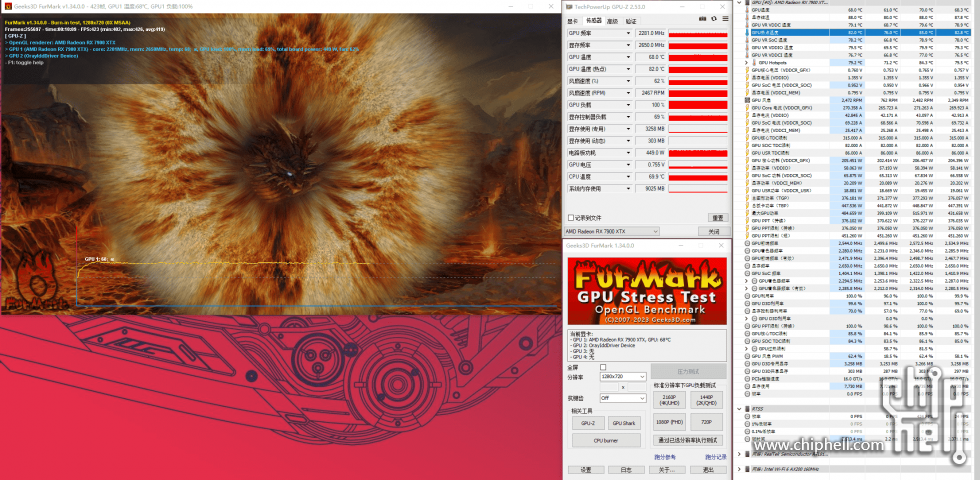Run 1080P (FHD) preset benchmark
The height and width of the screenshot is (480, 980).
pyautogui.click(x=670, y=422)
